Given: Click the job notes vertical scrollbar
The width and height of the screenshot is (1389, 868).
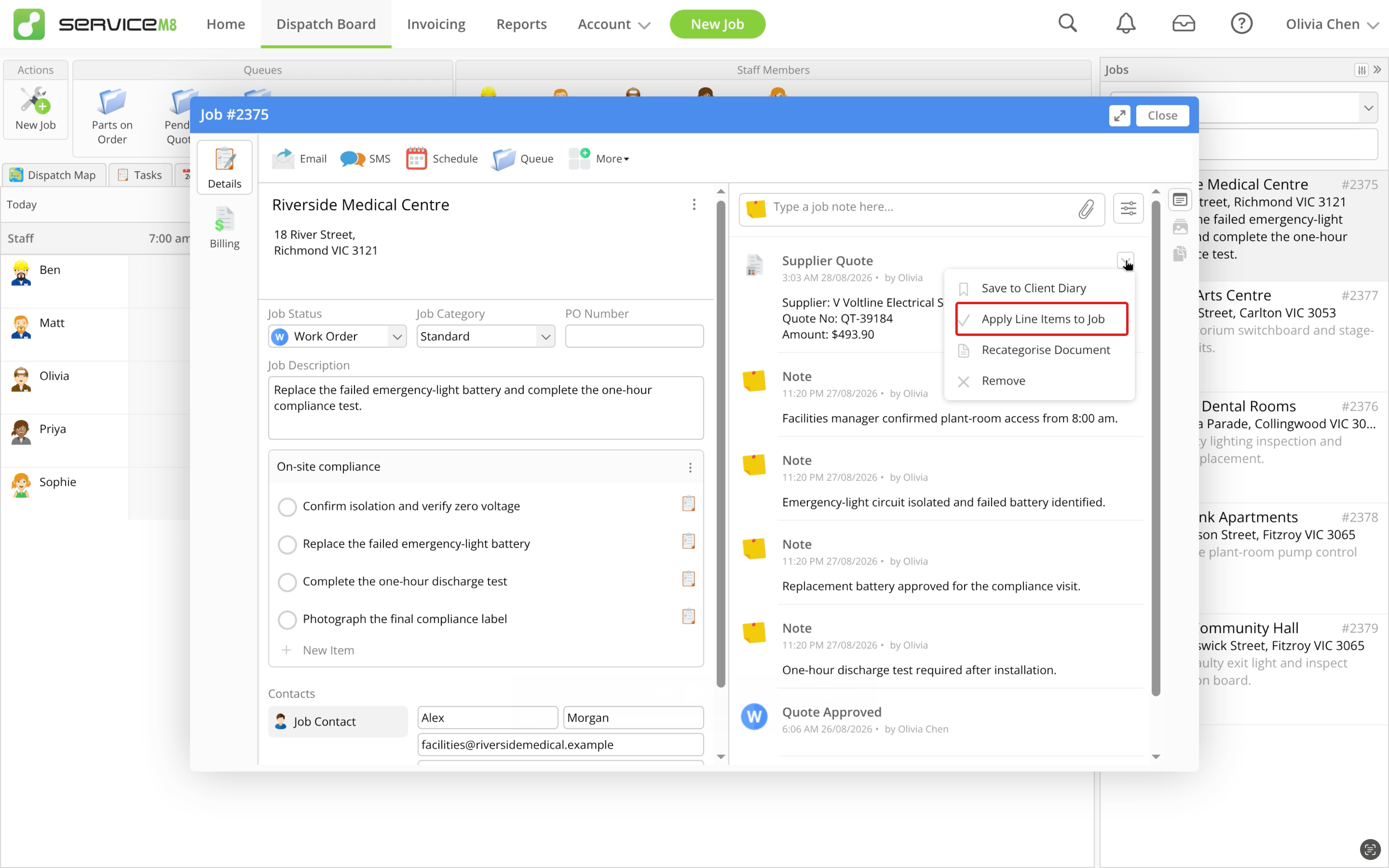Looking at the screenshot, I should (x=1156, y=448).
